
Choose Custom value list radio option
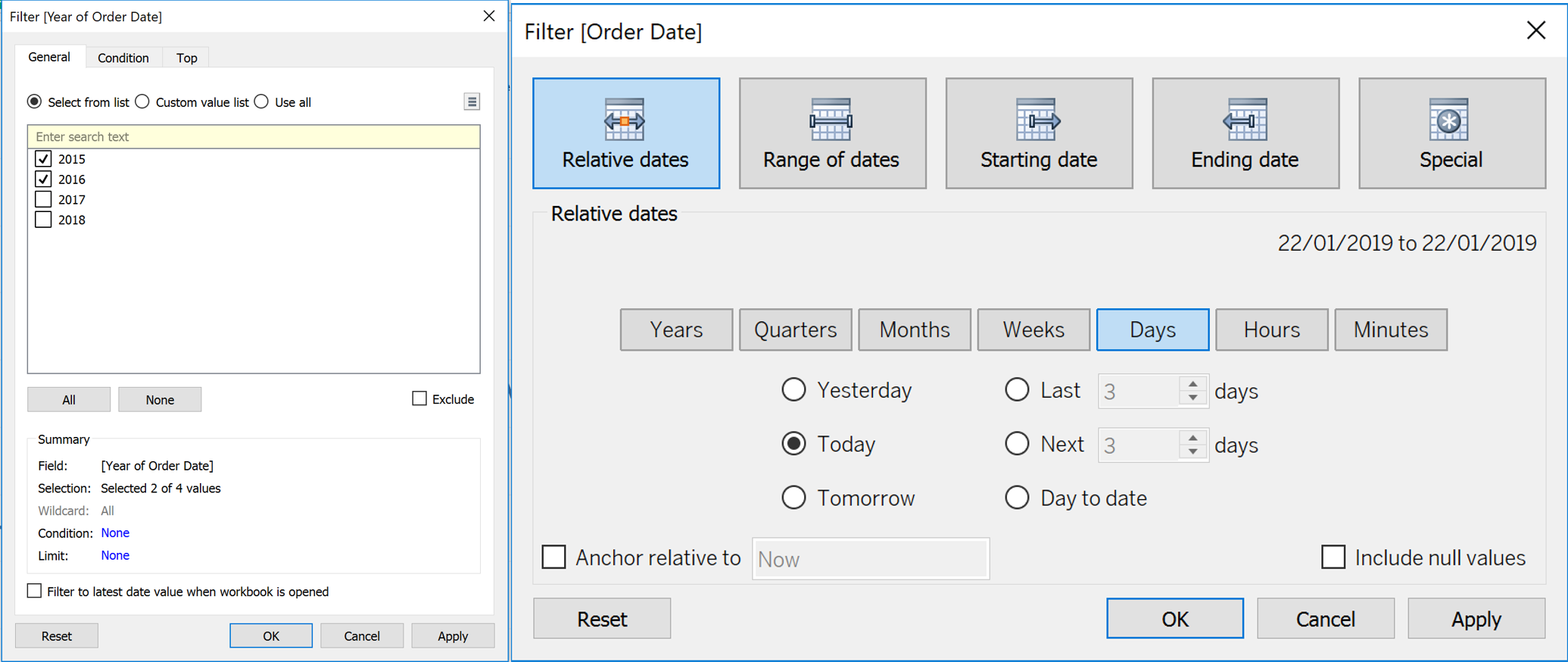(x=142, y=101)
